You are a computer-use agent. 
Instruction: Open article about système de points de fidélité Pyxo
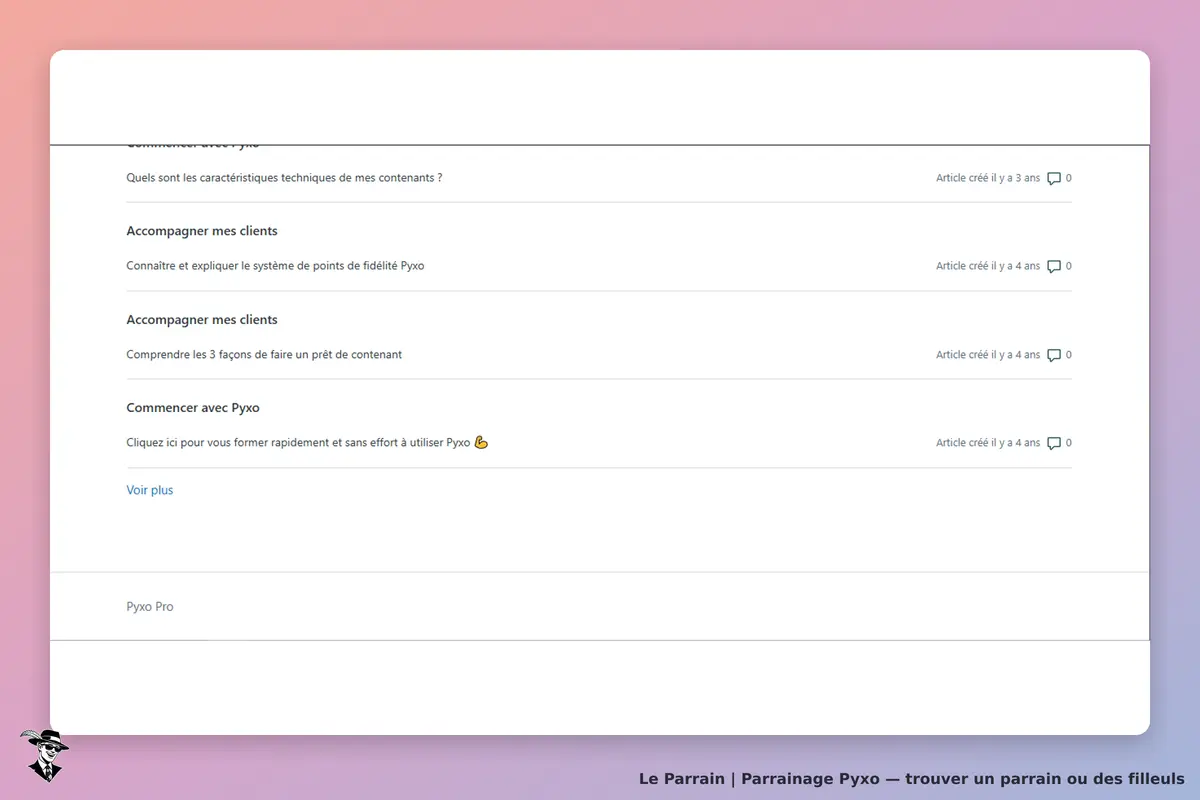pos(275,266)
